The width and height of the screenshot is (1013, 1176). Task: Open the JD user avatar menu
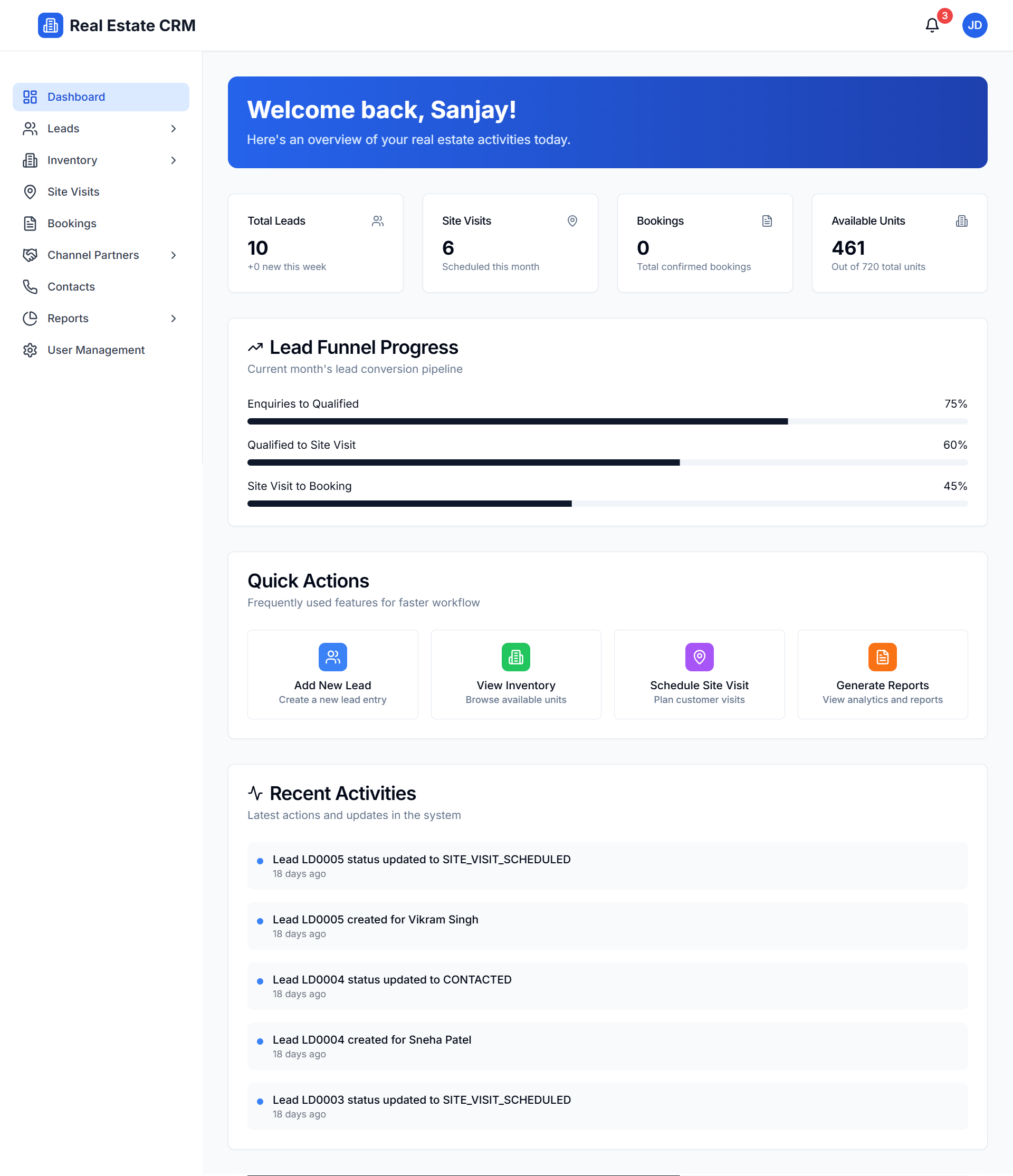(x=974, y=25)
